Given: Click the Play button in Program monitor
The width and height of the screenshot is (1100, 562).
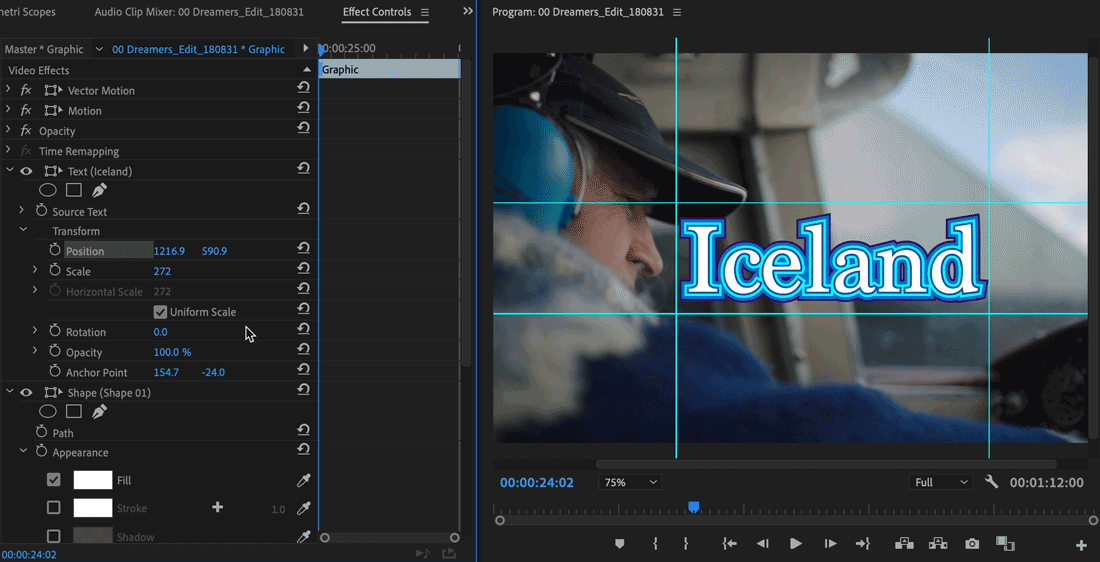Looking at the screenshot, I should click(796, 543).
